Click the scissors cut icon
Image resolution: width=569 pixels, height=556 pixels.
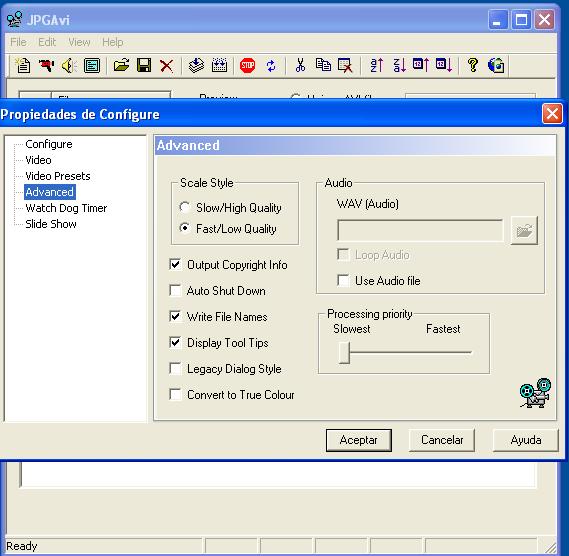pos(300,66)
